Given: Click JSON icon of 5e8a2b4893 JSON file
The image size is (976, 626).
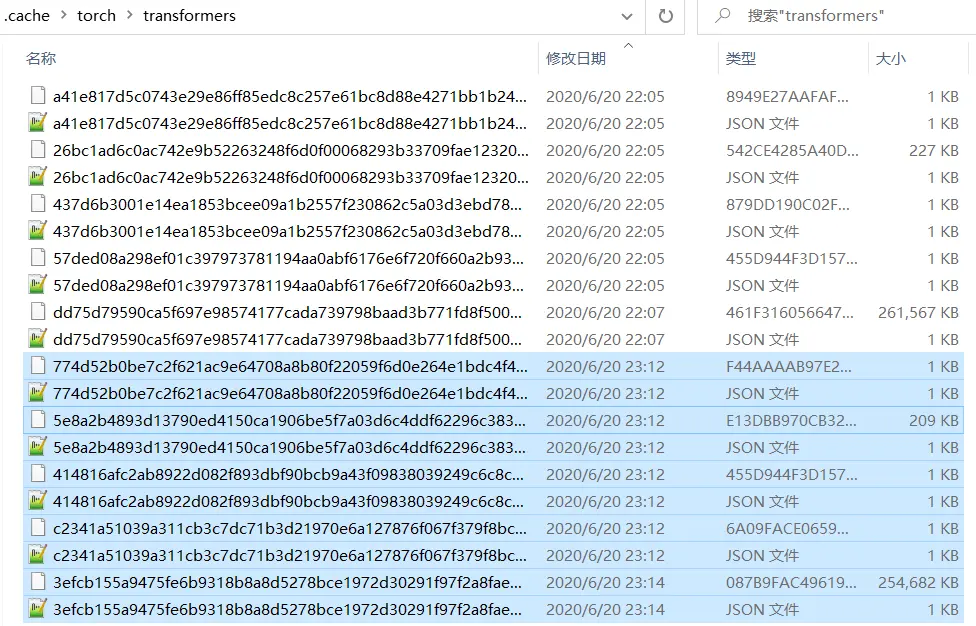Looking at the screenshot, I should (38, 447).
